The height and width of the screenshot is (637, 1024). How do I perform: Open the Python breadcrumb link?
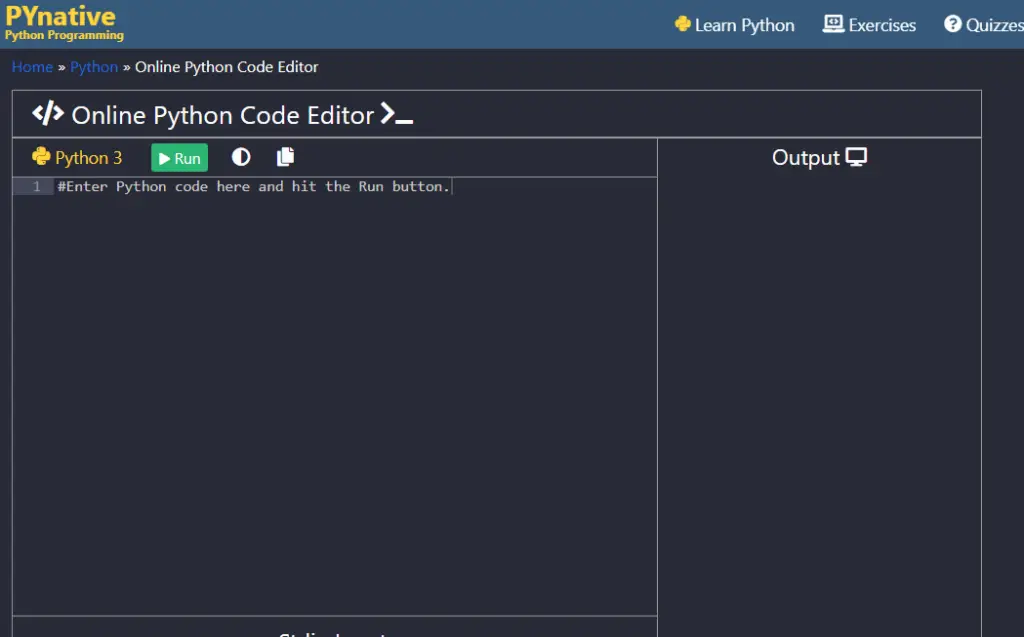pyautogui.click(x=94, y=67)
